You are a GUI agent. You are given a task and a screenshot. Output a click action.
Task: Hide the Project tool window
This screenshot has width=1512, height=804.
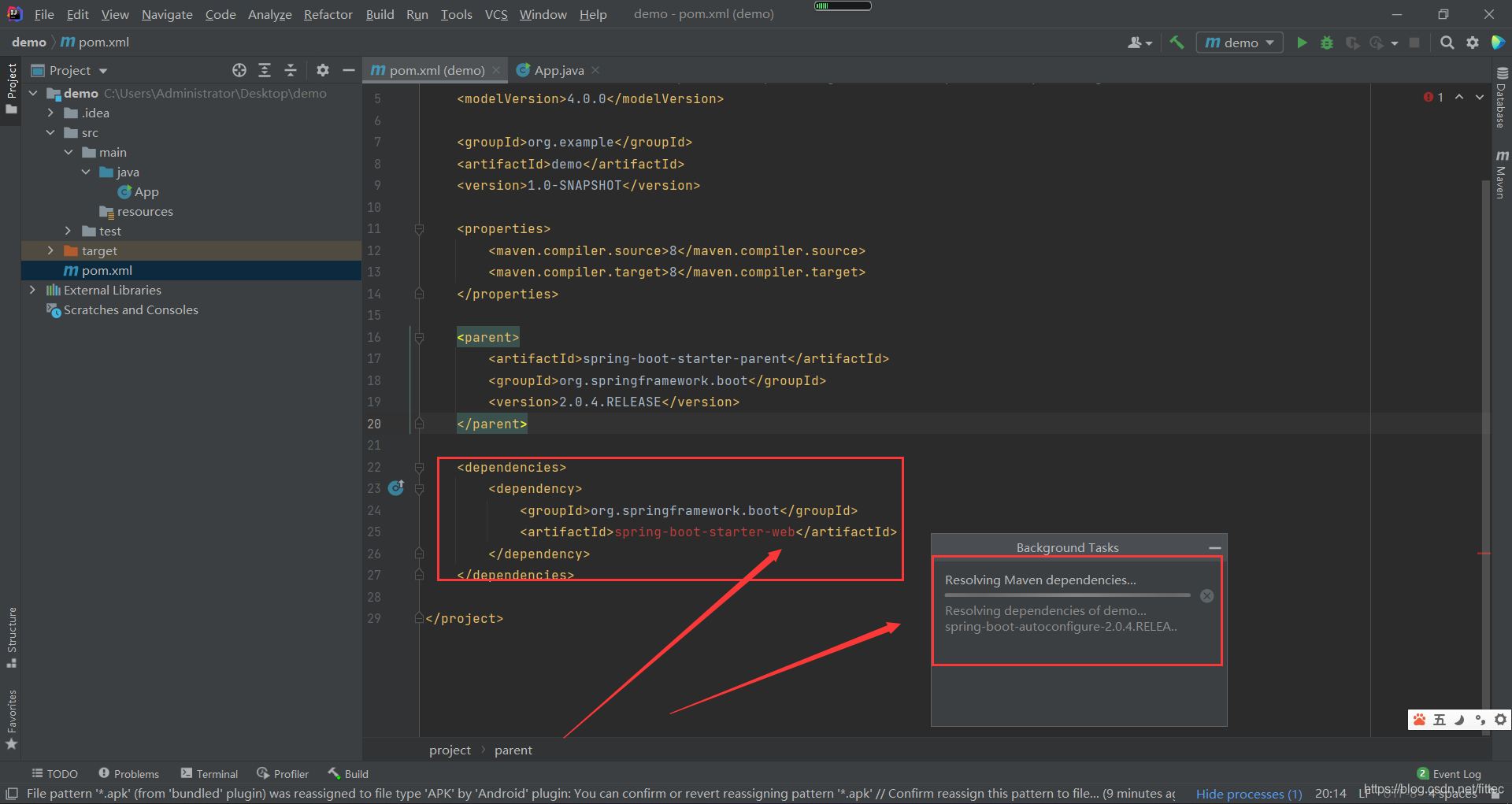[348, 70]
